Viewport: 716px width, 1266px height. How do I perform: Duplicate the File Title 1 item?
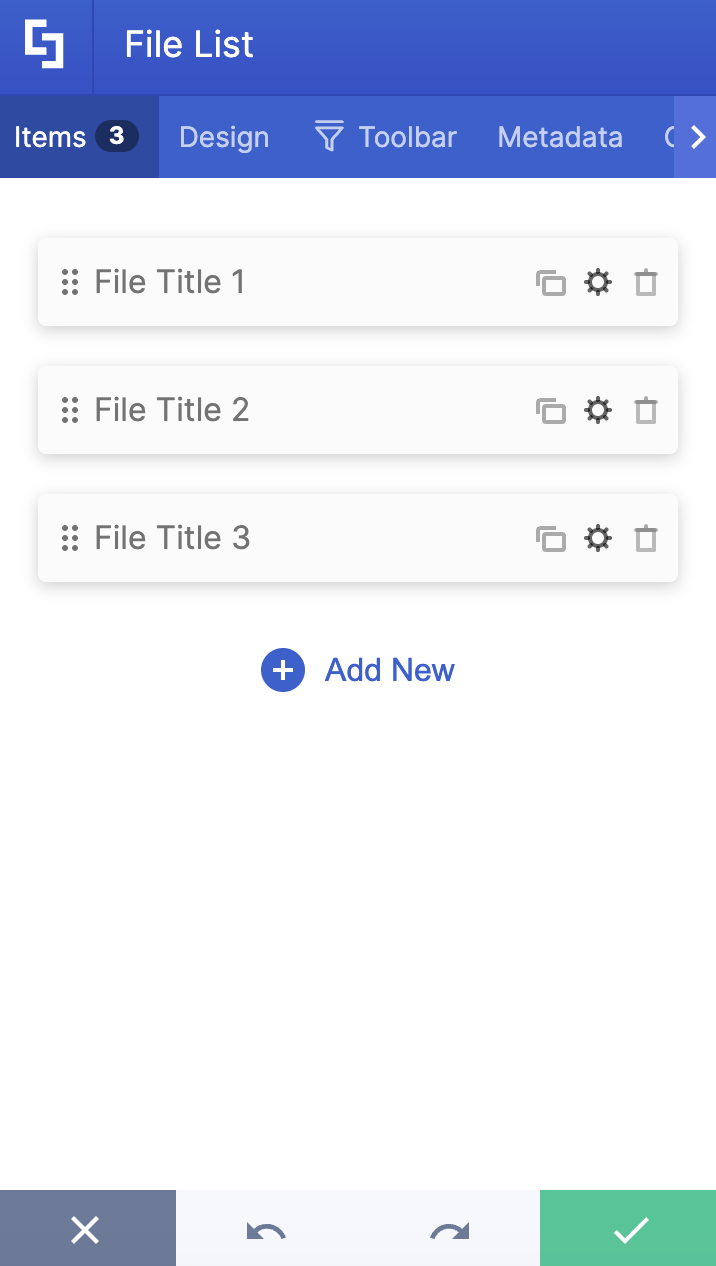(x=551, y=282)
